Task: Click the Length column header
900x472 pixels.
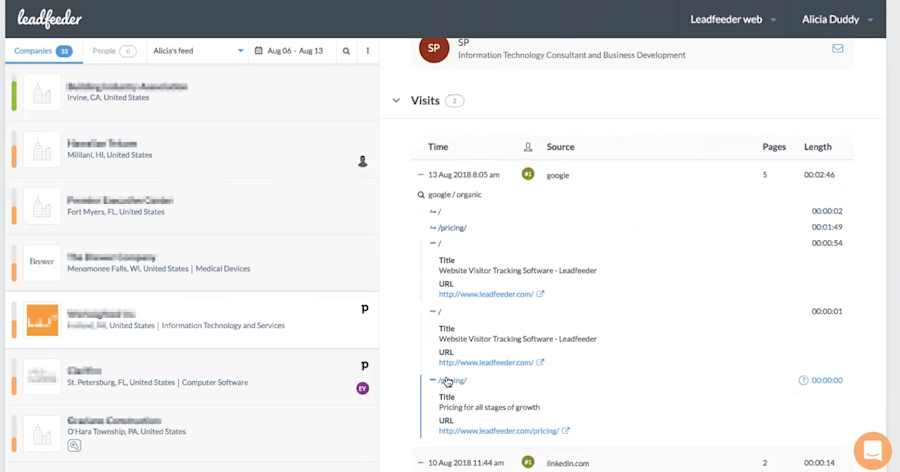Action: click(817, 147)
